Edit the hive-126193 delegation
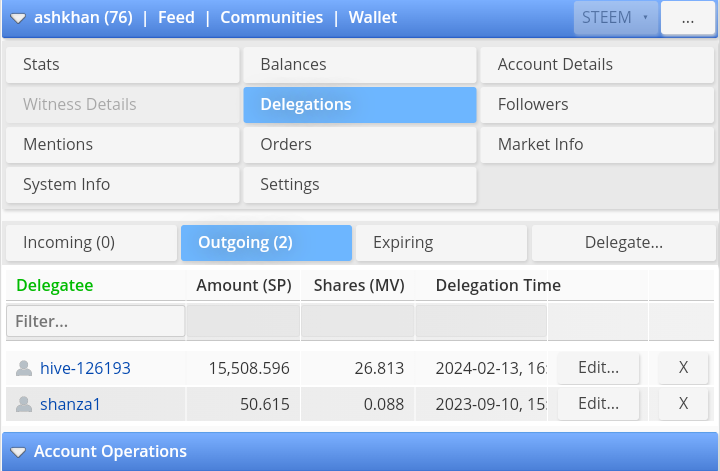This screenshot has width=720, height=471. (x=598, y=368)
